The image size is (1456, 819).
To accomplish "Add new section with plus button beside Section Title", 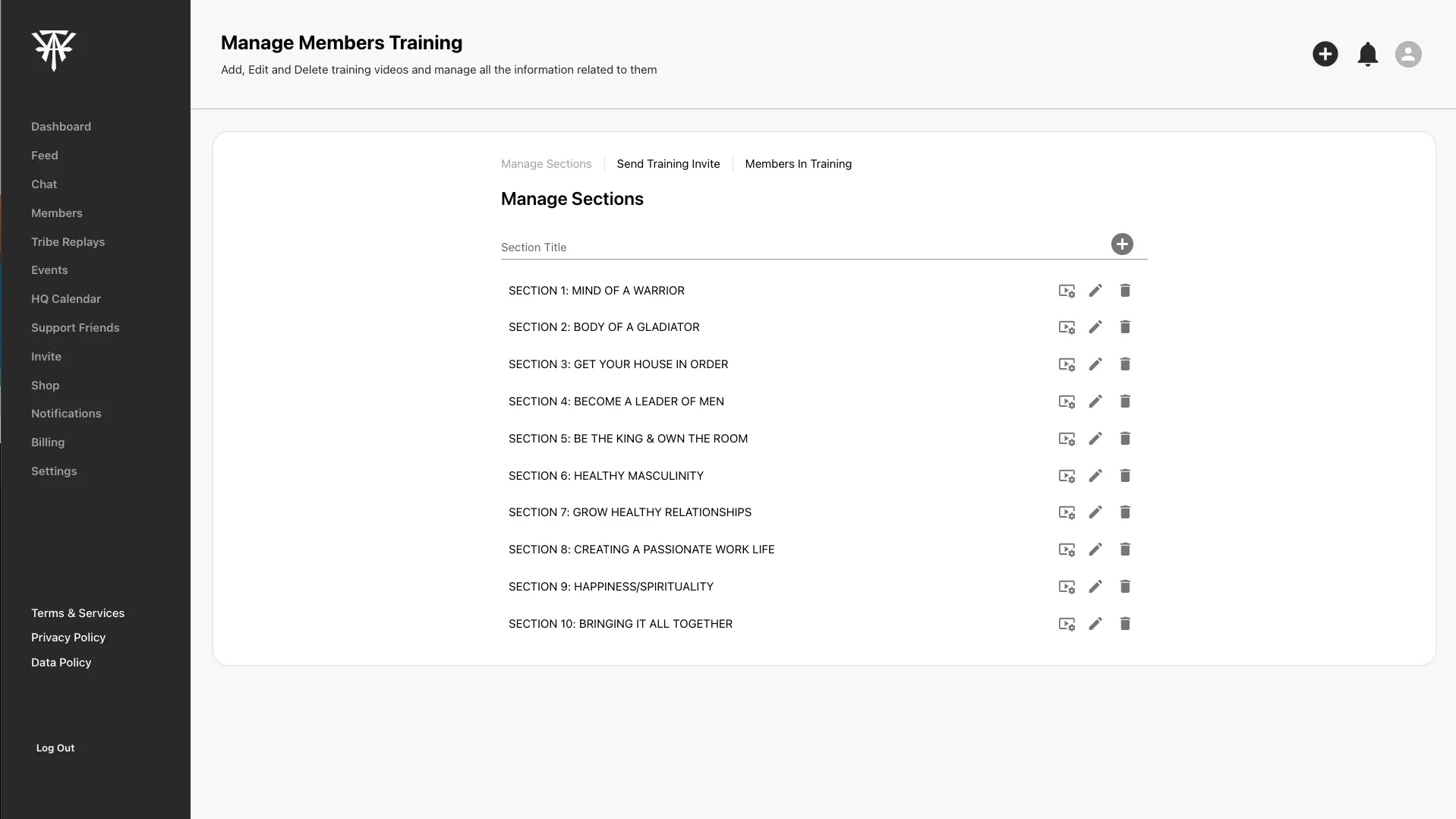I will (1122, 244).
